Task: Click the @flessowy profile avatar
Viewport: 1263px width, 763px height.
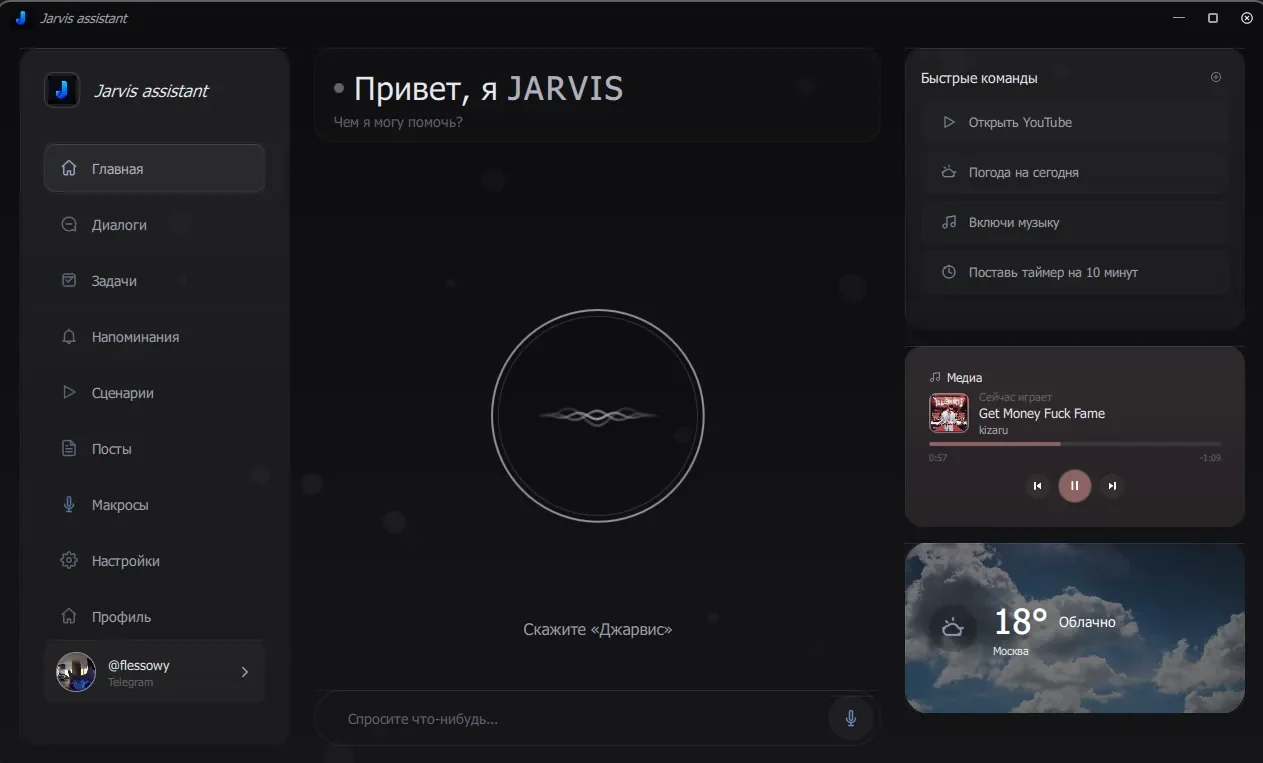Action: tap(76, 672)
